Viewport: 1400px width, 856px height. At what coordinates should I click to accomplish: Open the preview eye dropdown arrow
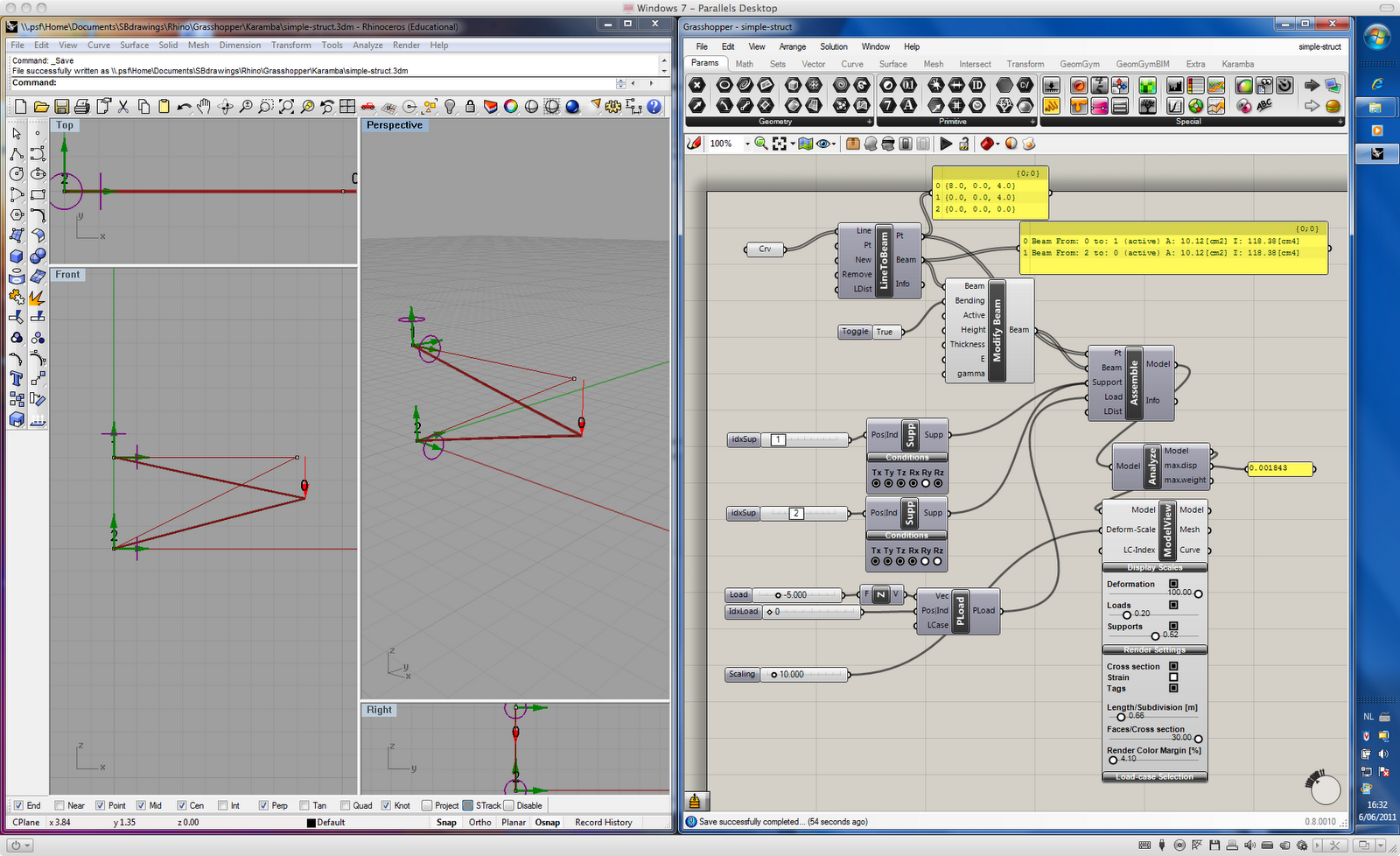[x=834, y=144]
